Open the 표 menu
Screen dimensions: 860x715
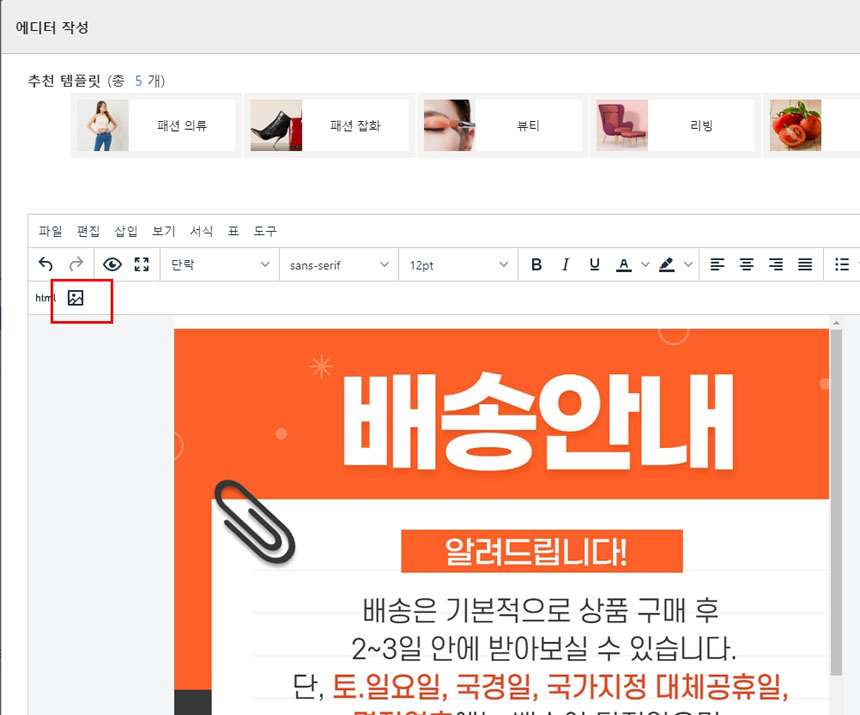click(x=234, y=231)
